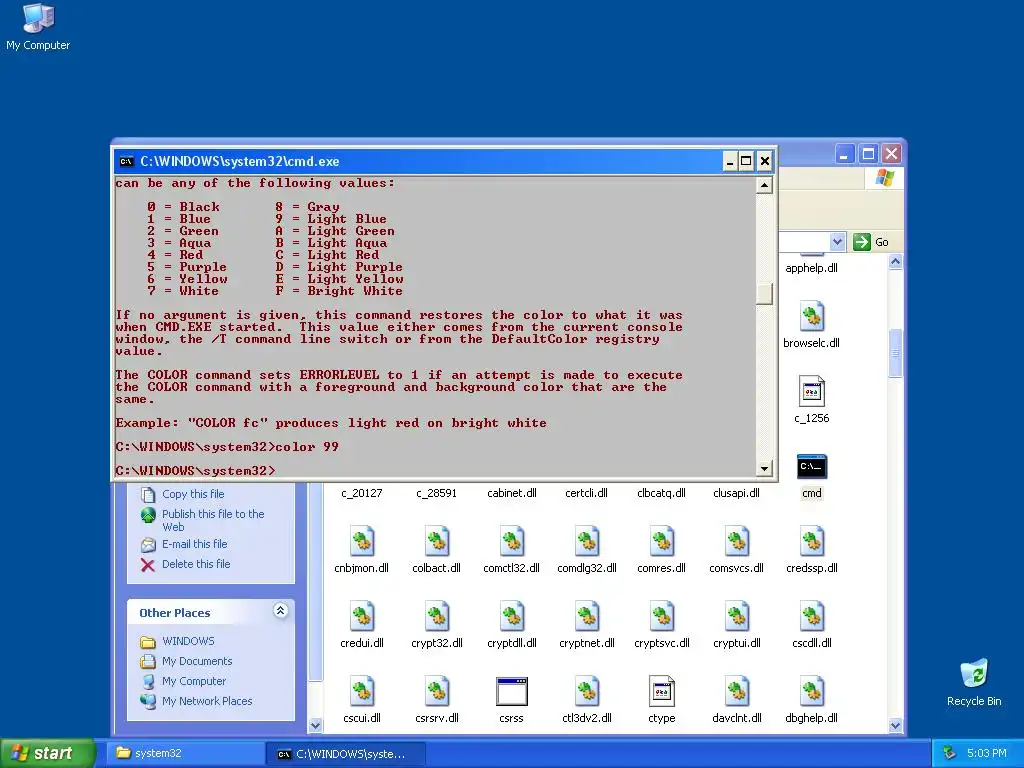Select the cnbjmon.dll file icon
The image size is (1024, 768).
click(362, 542)
